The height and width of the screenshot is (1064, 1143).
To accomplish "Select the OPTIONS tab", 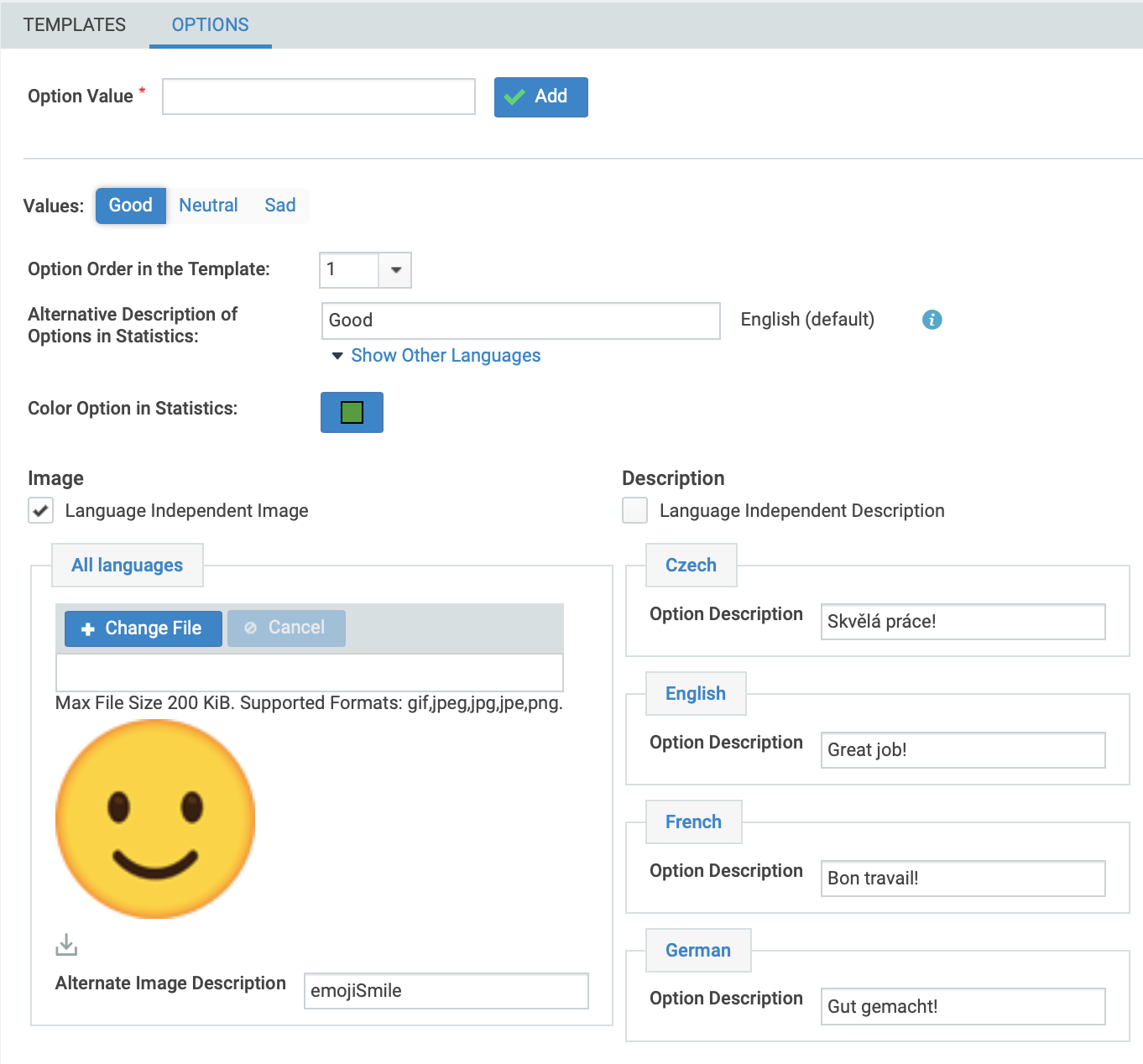I will pos(211,25).
